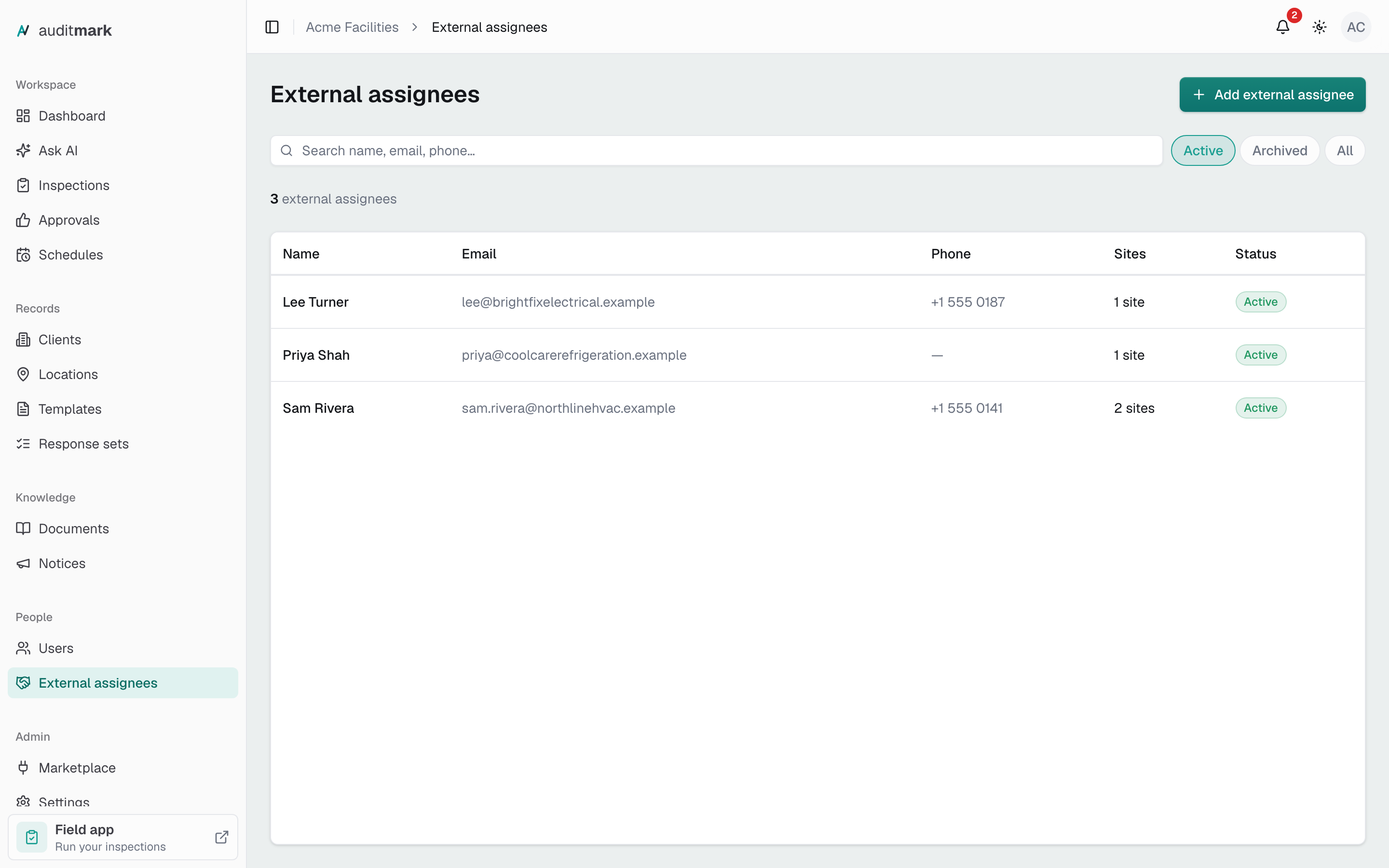
Task: Open the AC user avatar menu
Action: coord(1356,27)
